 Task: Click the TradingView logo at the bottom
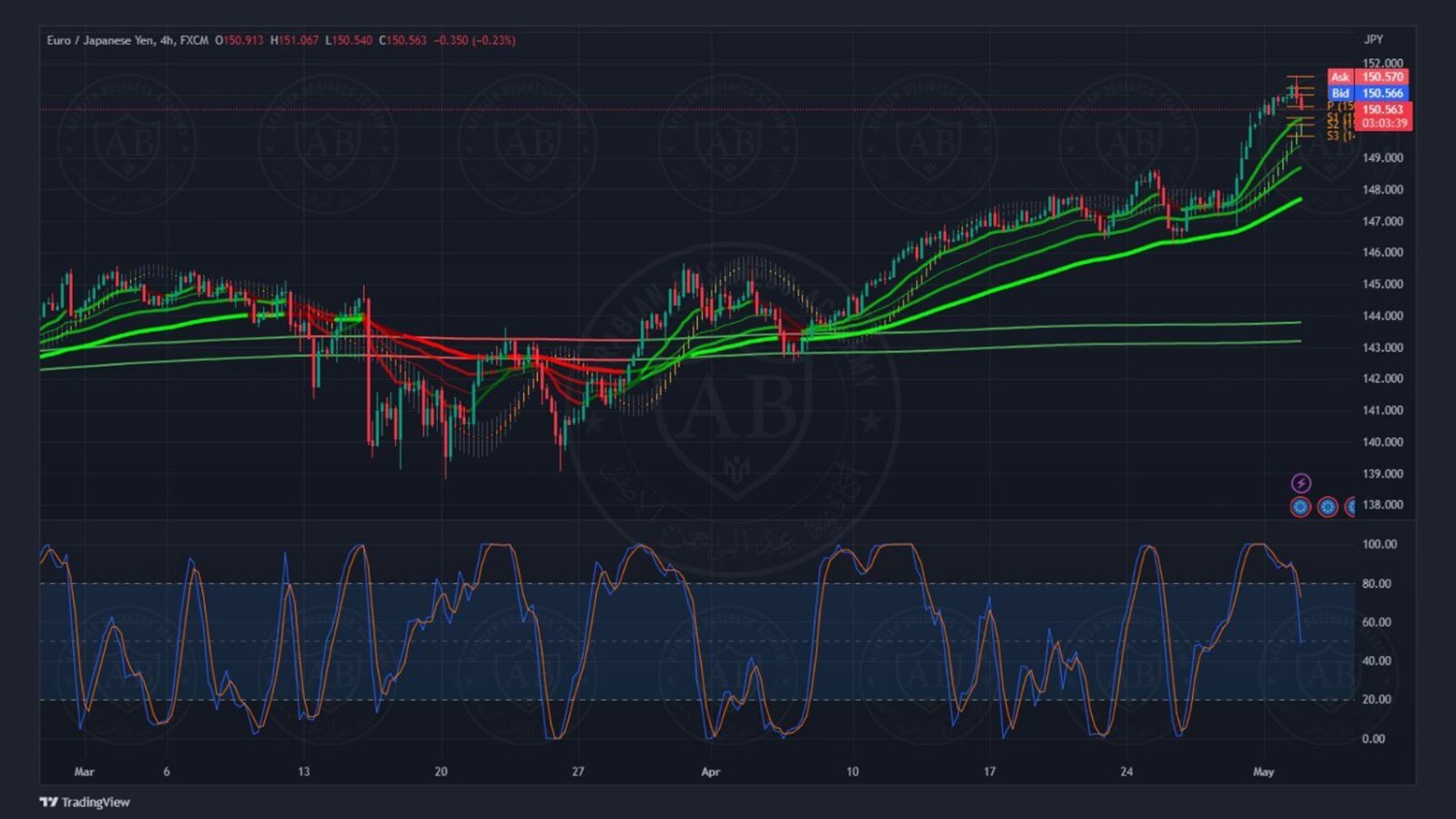(84, 803)
